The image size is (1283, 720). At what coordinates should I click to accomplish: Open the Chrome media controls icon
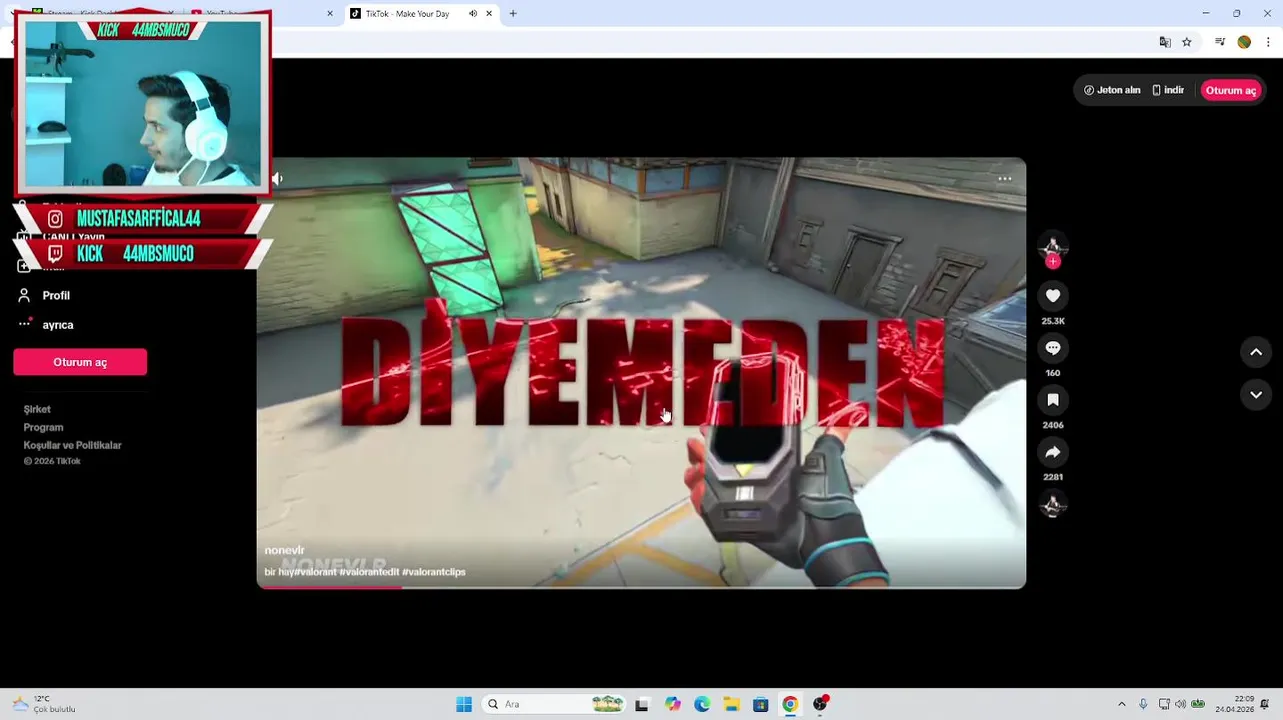pos(1220,42)
